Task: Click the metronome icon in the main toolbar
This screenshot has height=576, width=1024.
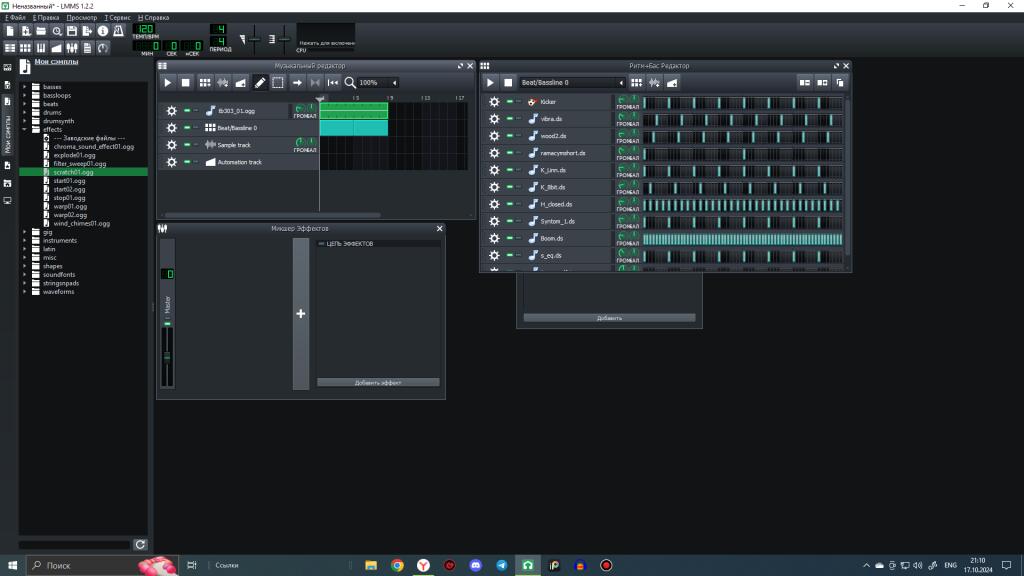Action: pos(118,31)
